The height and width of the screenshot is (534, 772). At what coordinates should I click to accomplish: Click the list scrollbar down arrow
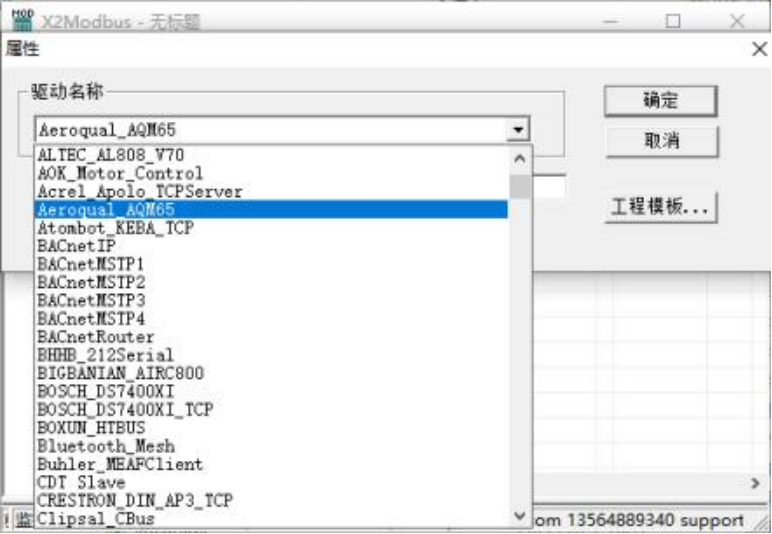[x=519, y=516]
